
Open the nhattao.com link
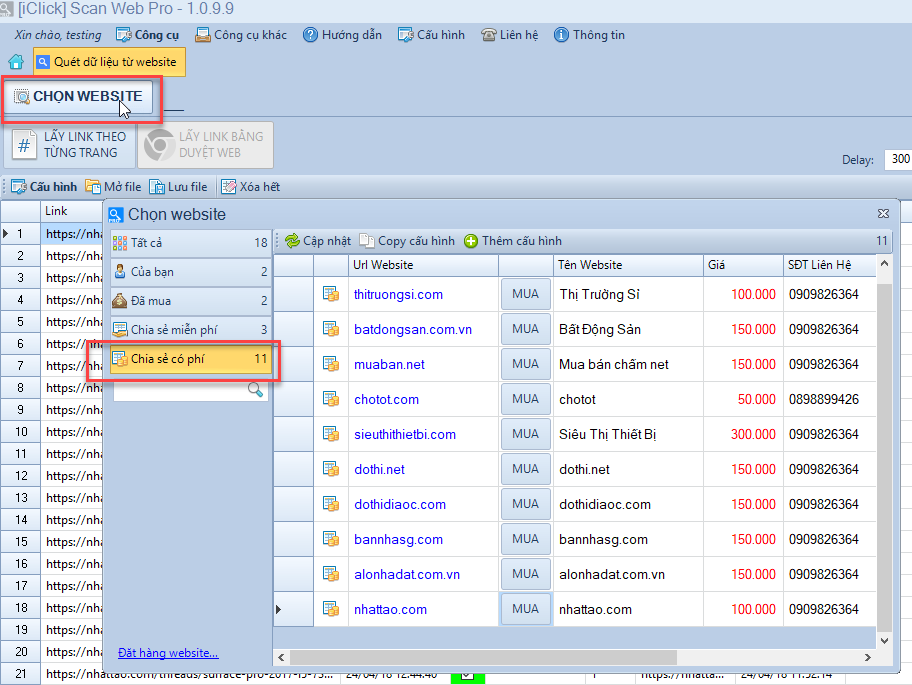tap(390, 609)
